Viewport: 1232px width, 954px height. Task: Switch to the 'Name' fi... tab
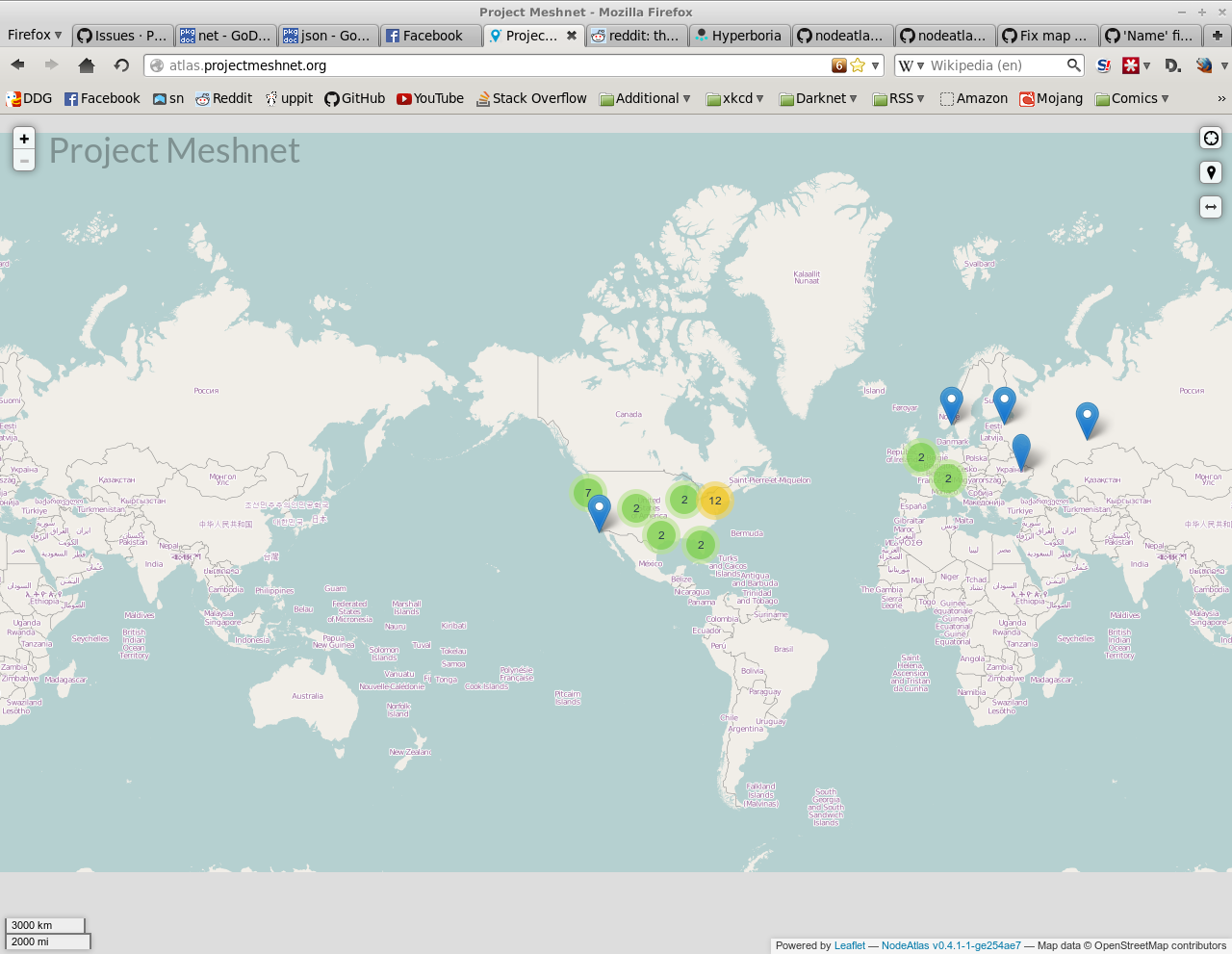pos(1150,36)
